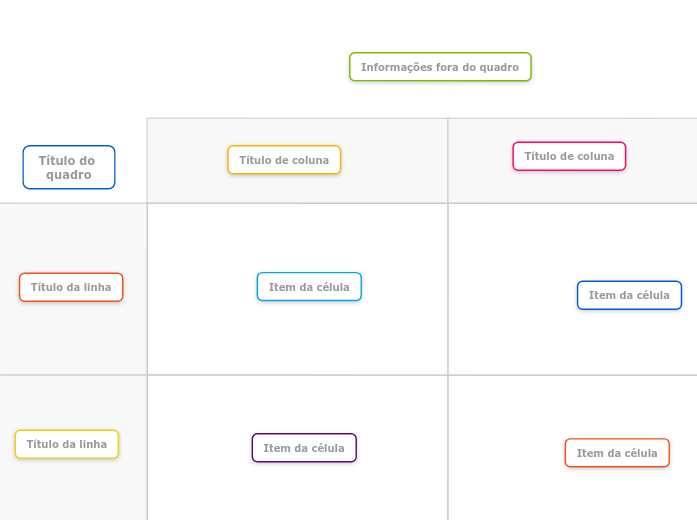The height and width of the screenshot is (520, 697).
Task: Click blank area of the orange row-title cell
Action: [71, 340]
